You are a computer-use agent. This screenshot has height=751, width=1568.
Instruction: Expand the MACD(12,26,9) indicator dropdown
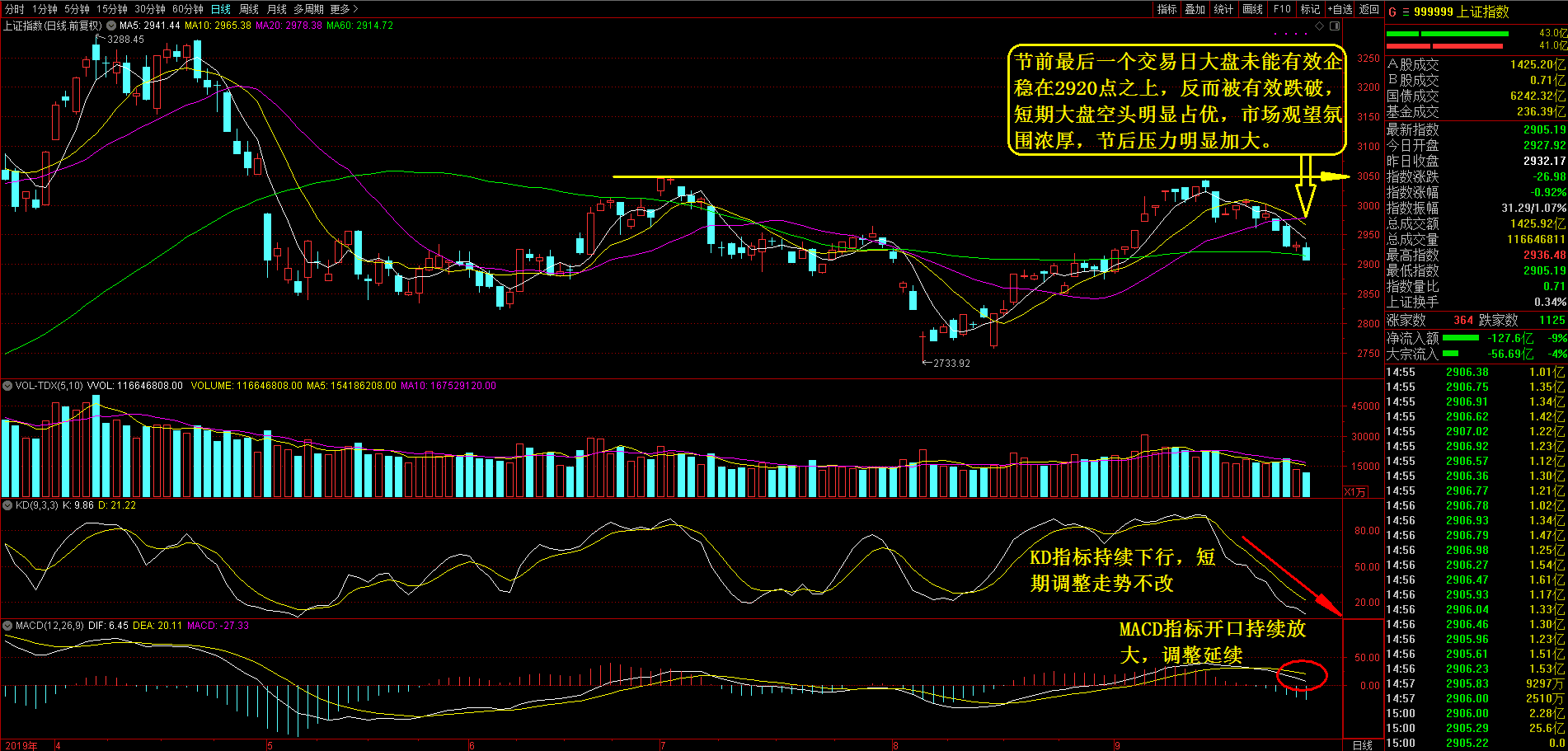coord(7,626)
